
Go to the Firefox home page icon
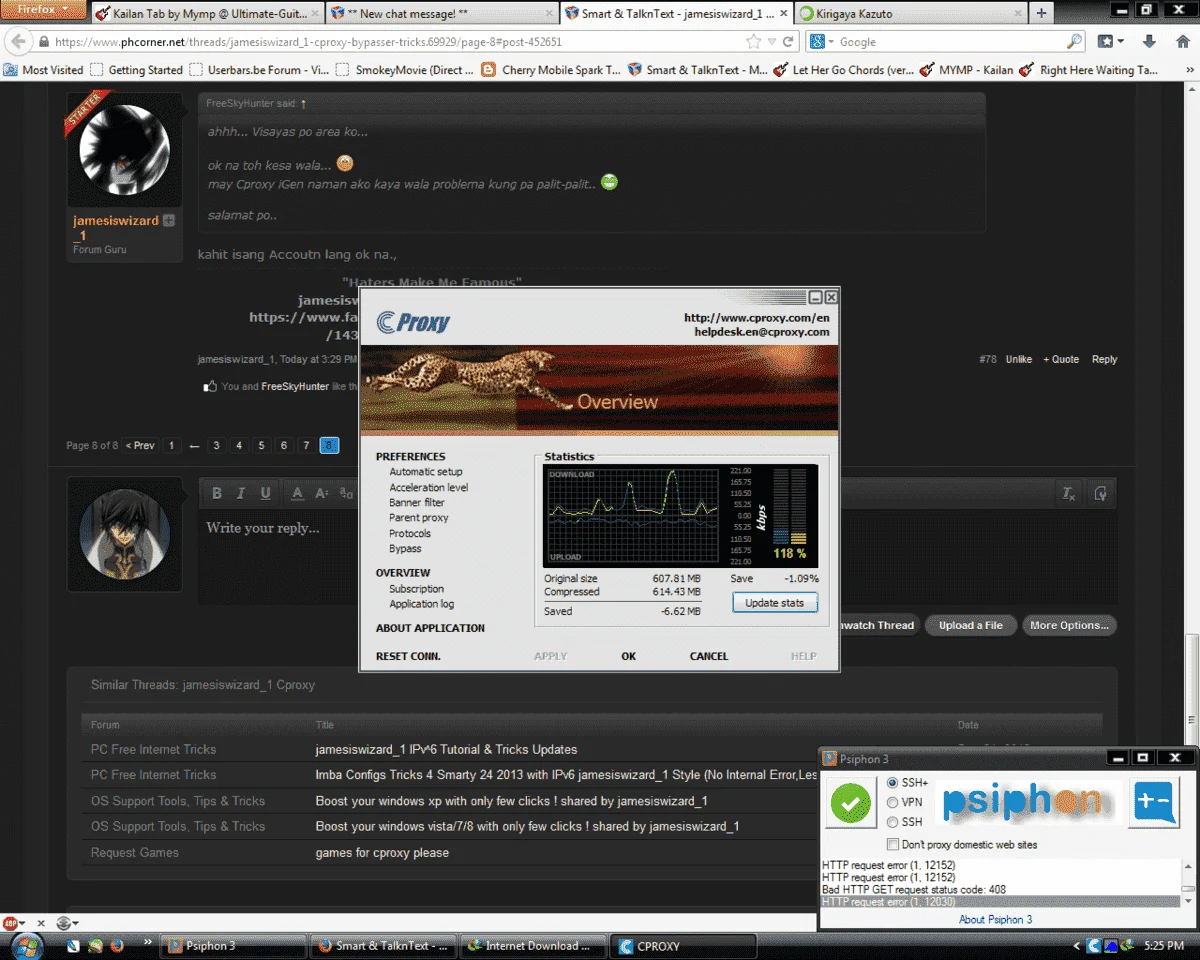click(x=1181, y=42)
